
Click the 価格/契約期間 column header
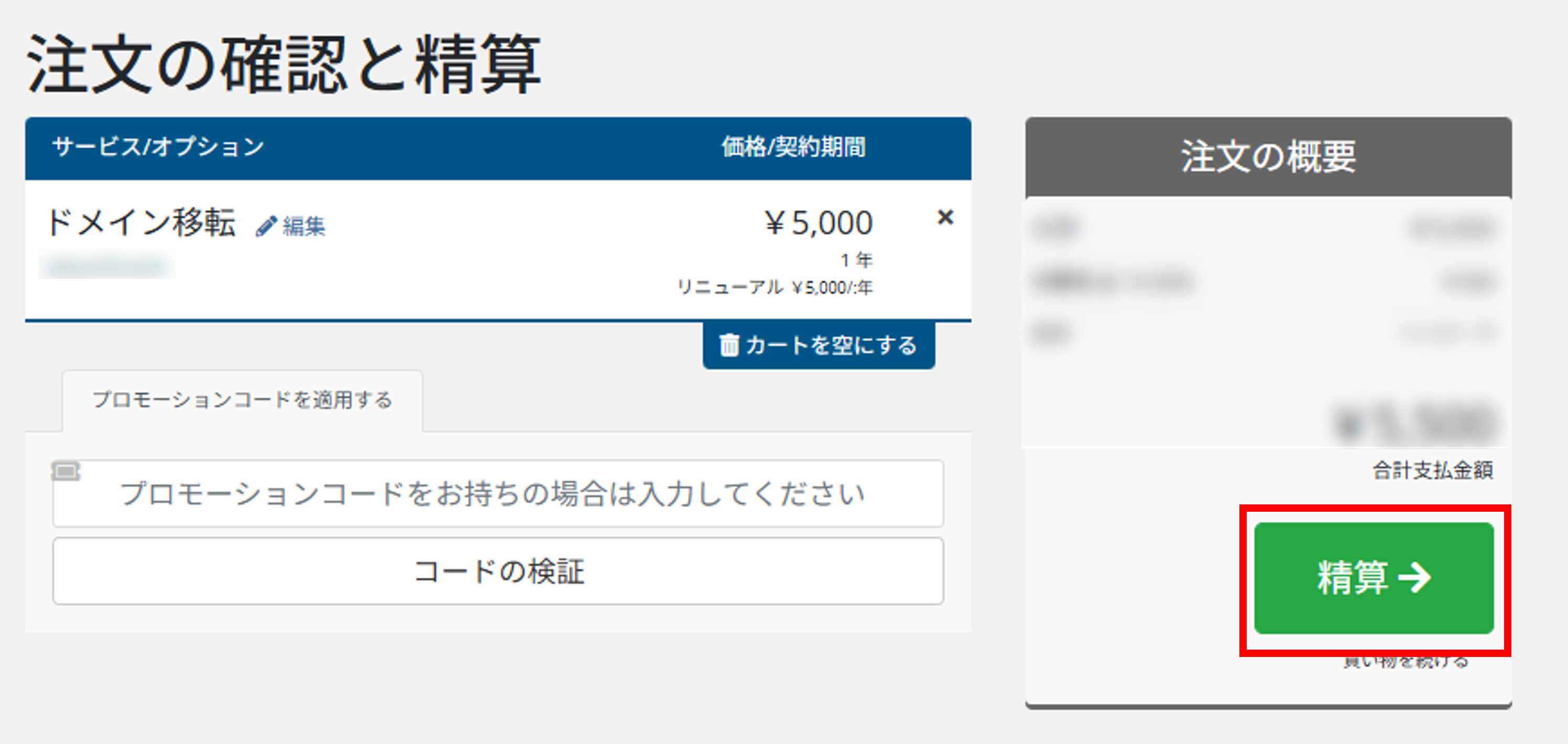793,147
